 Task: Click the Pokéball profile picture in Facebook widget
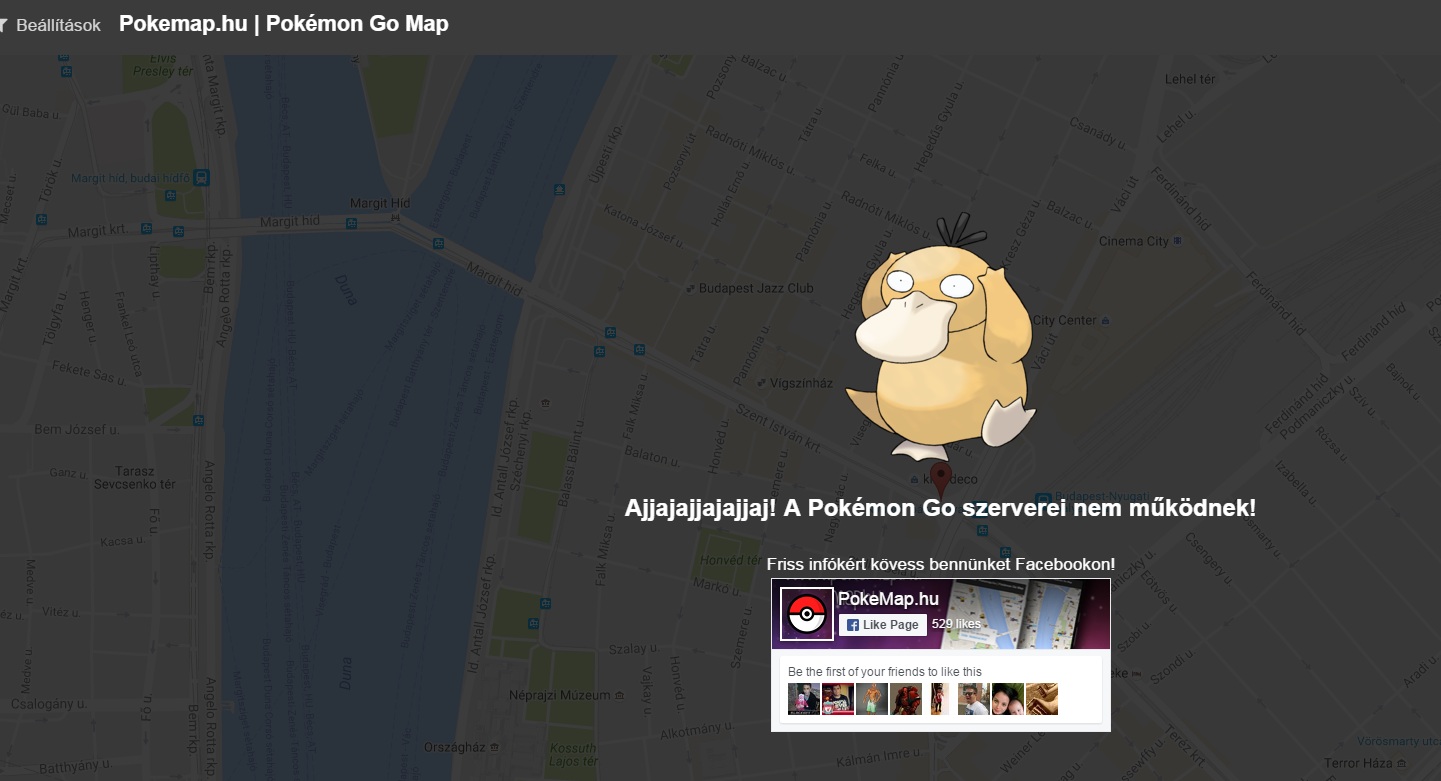click(x=807, y=614)
